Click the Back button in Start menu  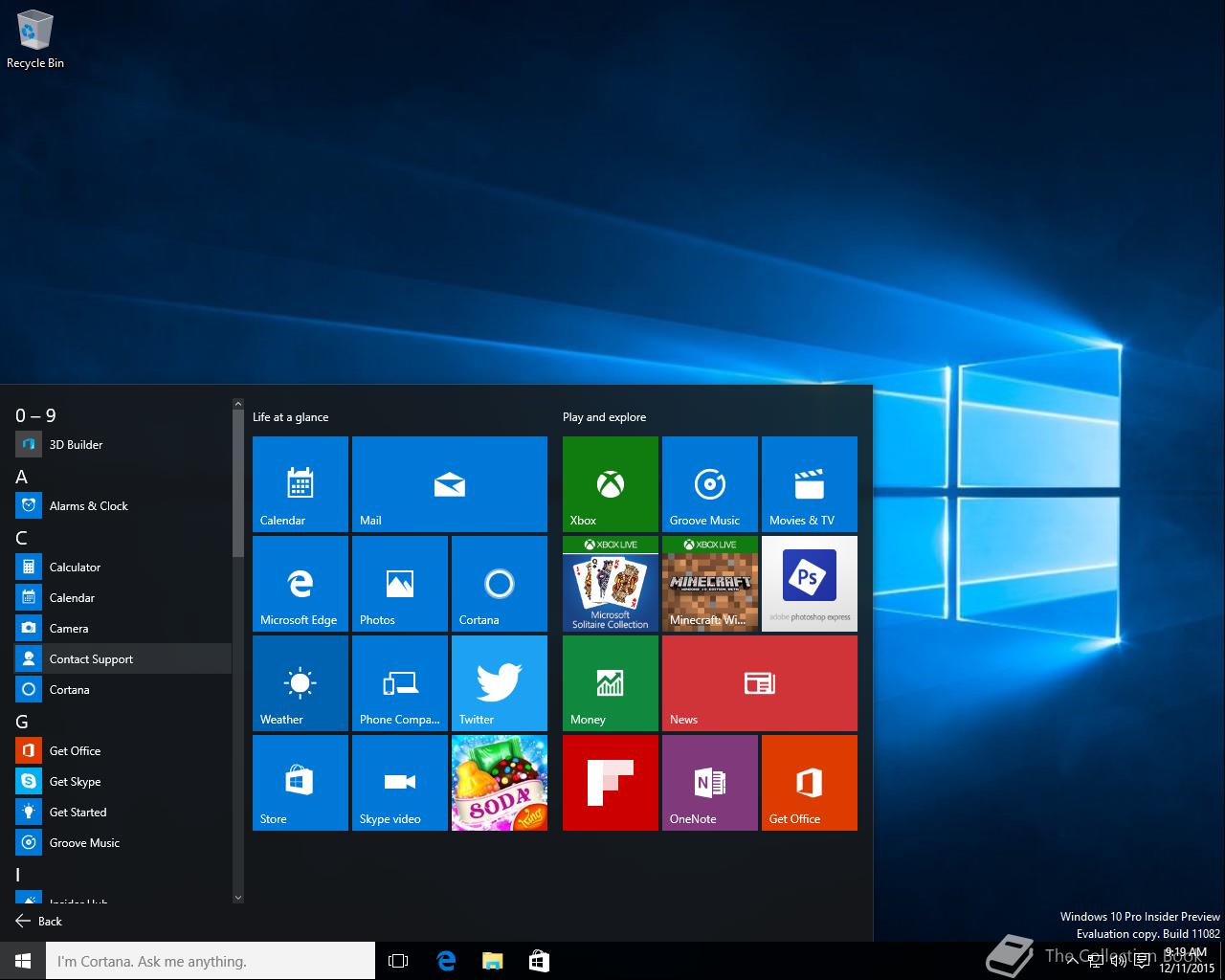[x=38, y=921]
